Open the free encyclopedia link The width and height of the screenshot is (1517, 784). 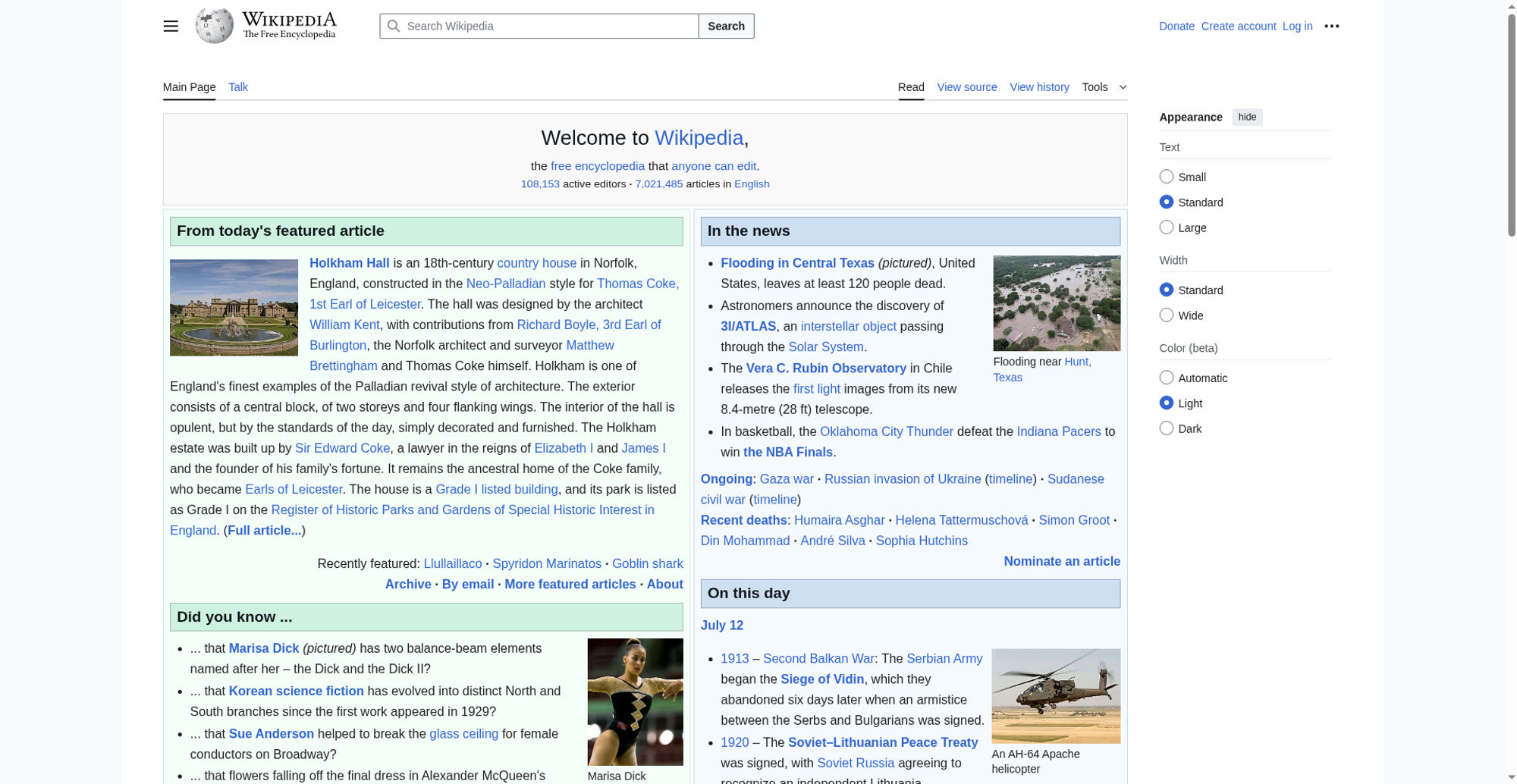point(598,166)
